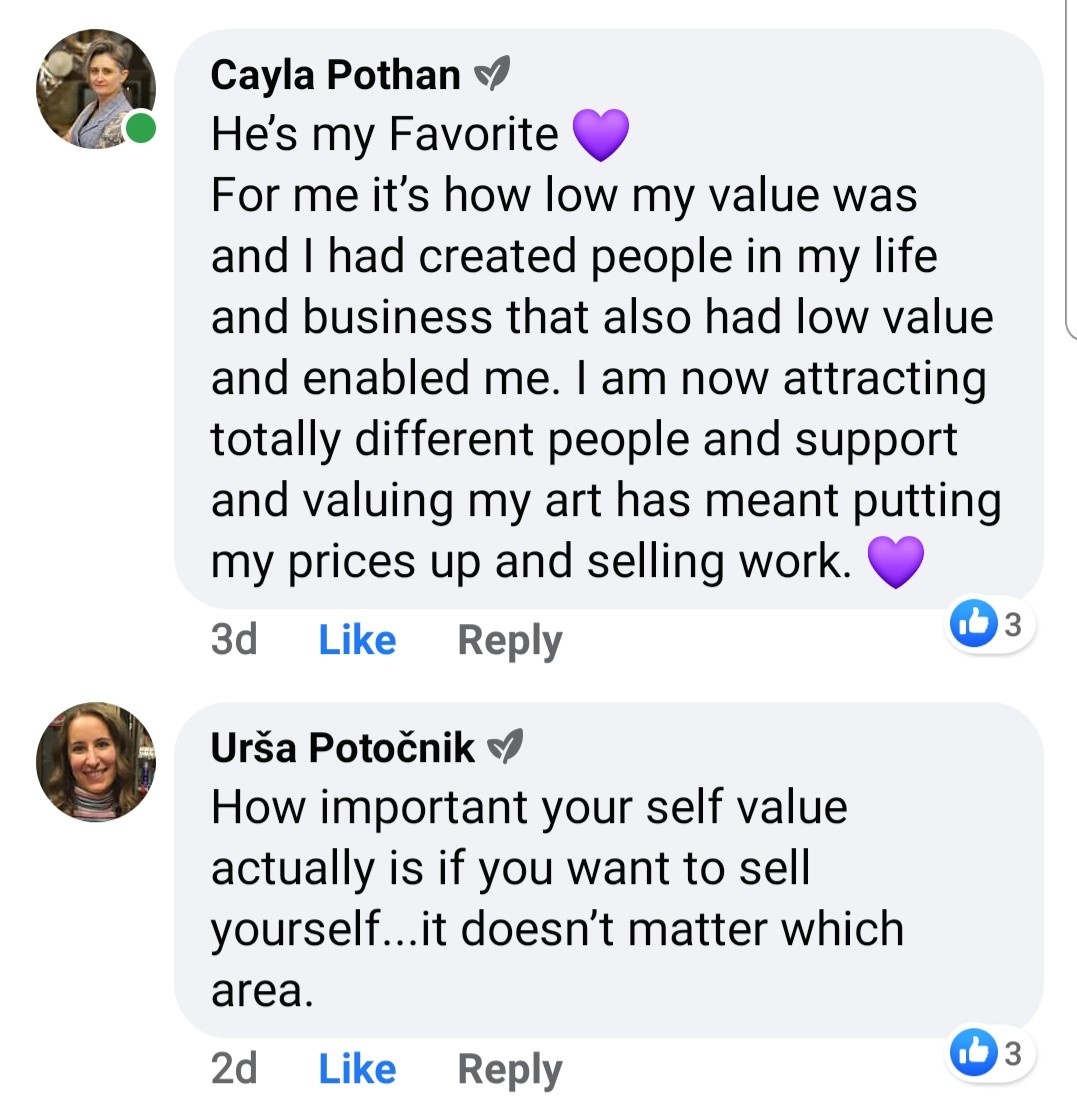This screenshot has height=1106, width=1077.
Task: Click leaf badge beside Urša Potočnik
Action: tap(505, 747)
